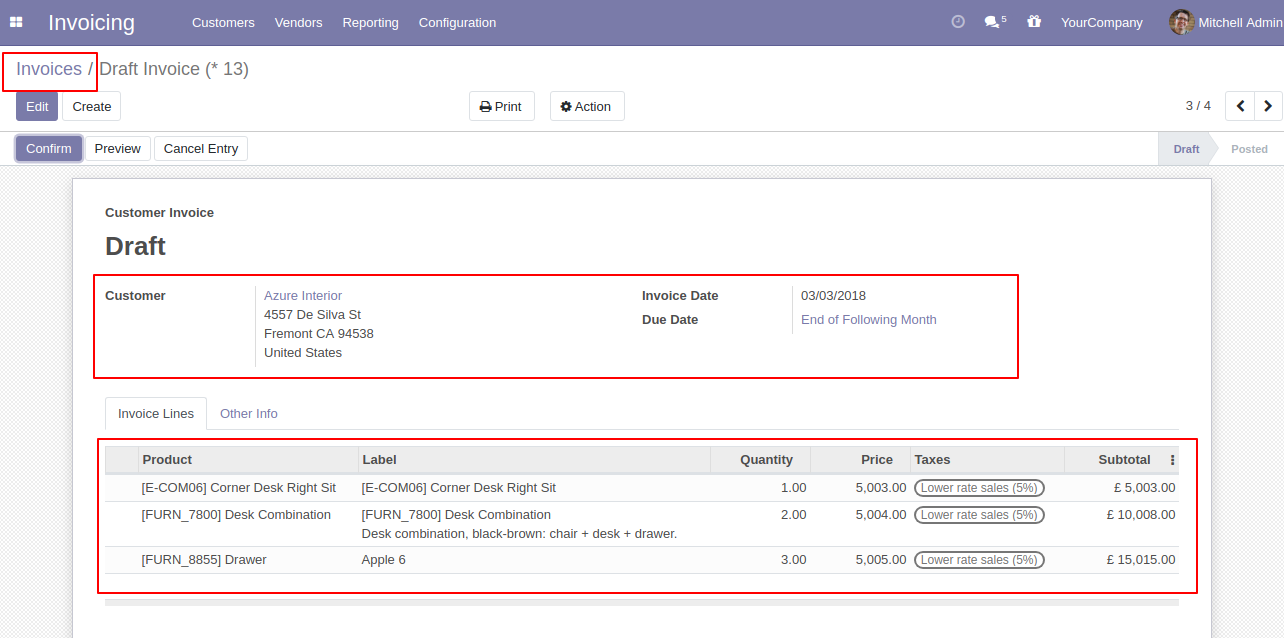The height and width of the screenshot is (638, 1284).
Task: Follow the Azure Interior customer link
Action: (303, 296)
